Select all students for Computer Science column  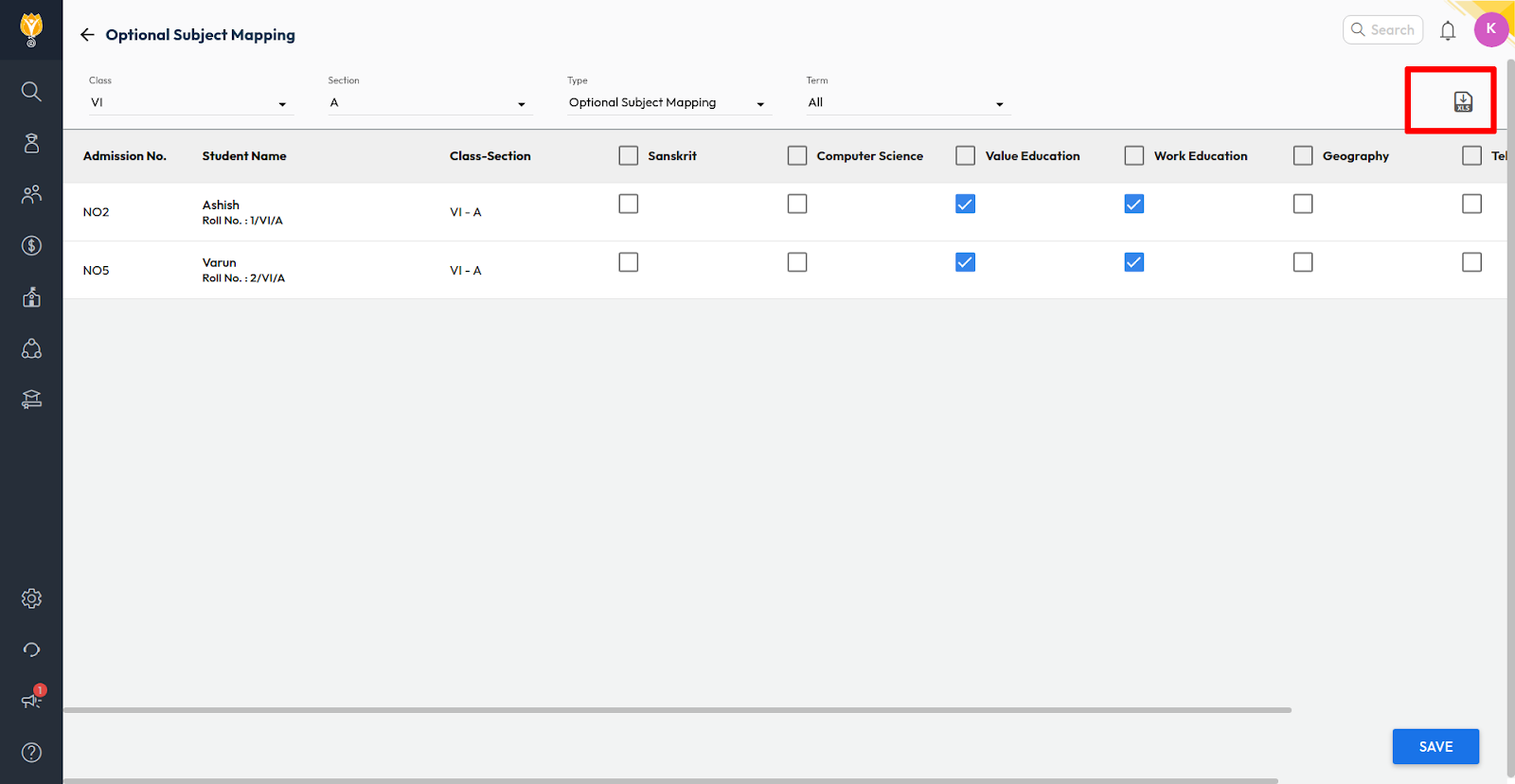[x=797, y=155]
